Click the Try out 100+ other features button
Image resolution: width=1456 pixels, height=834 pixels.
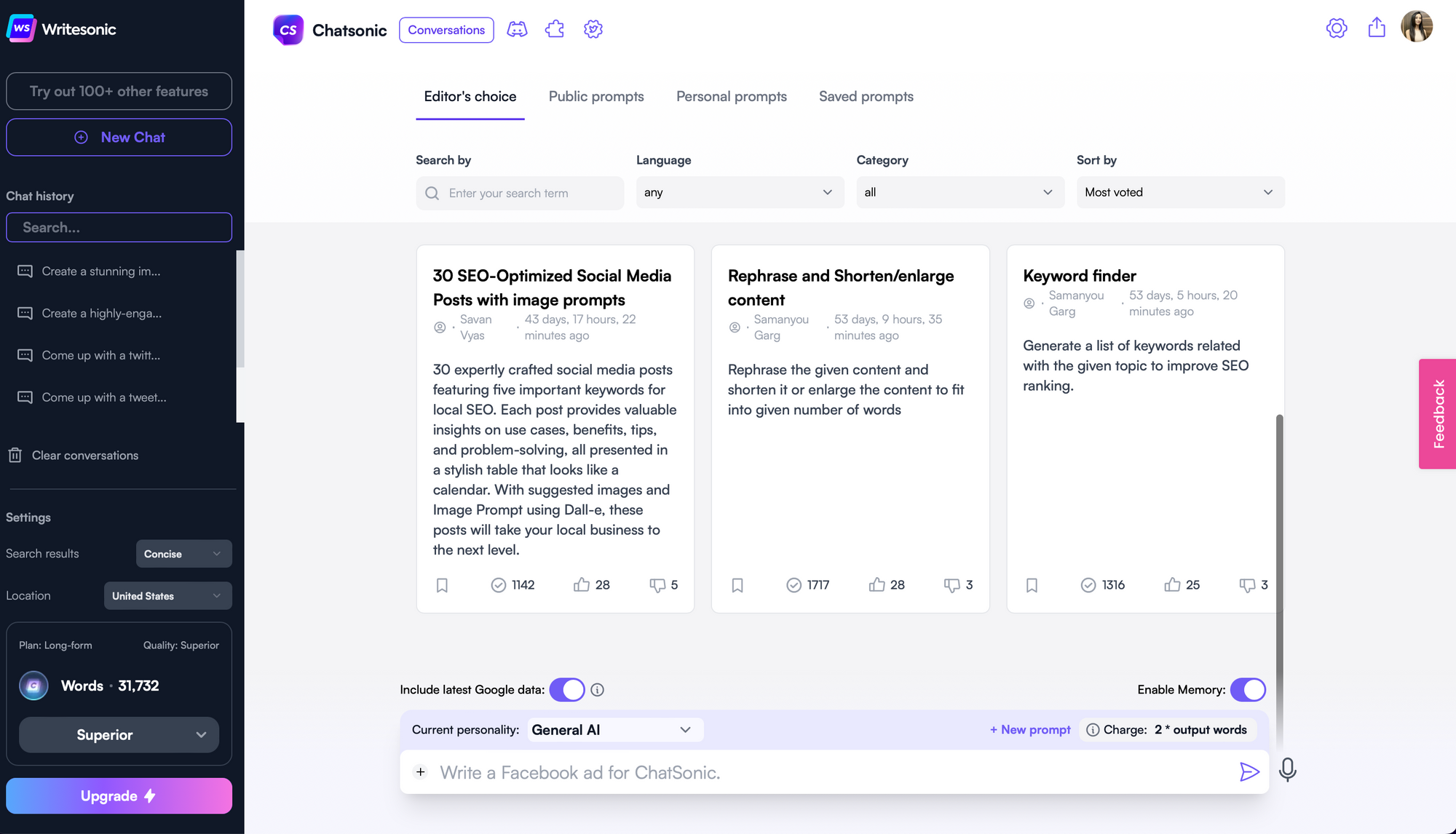tap(119, 90)
